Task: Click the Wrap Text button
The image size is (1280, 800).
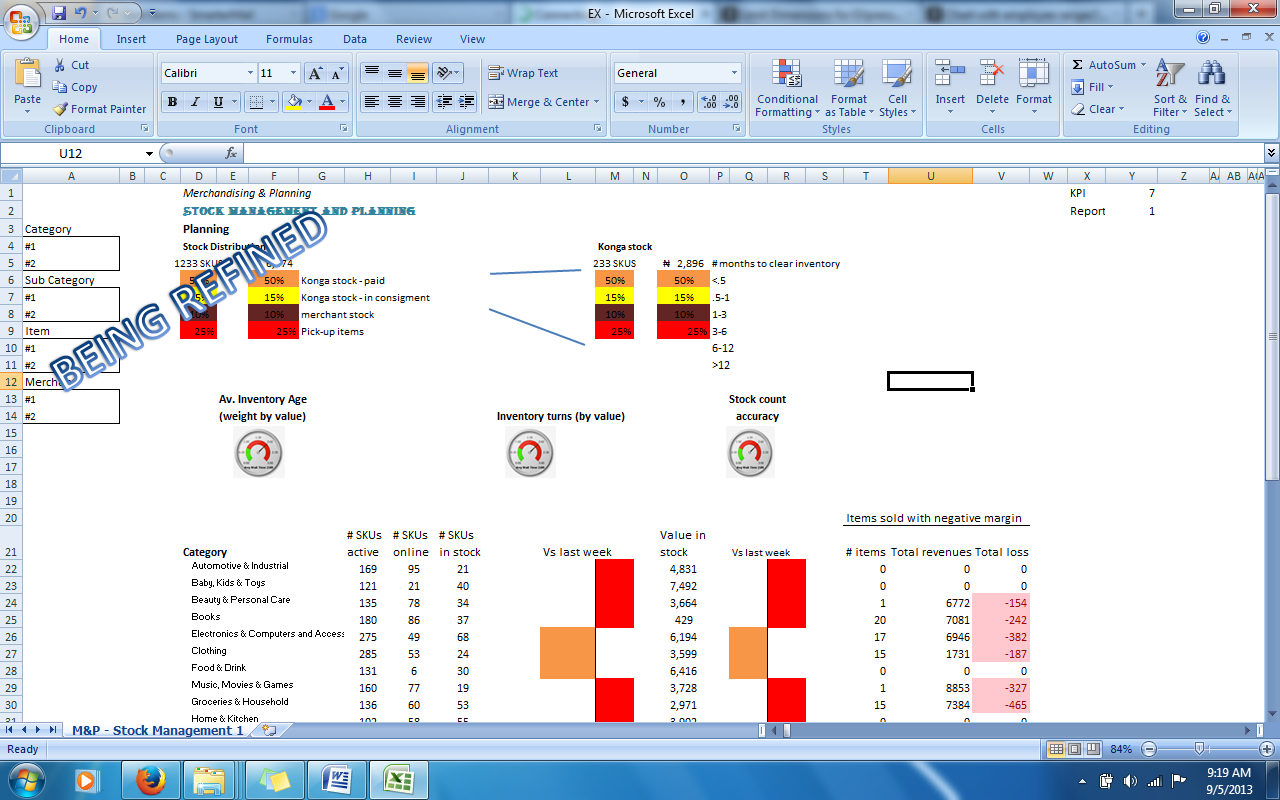Action: click(523, 73)
